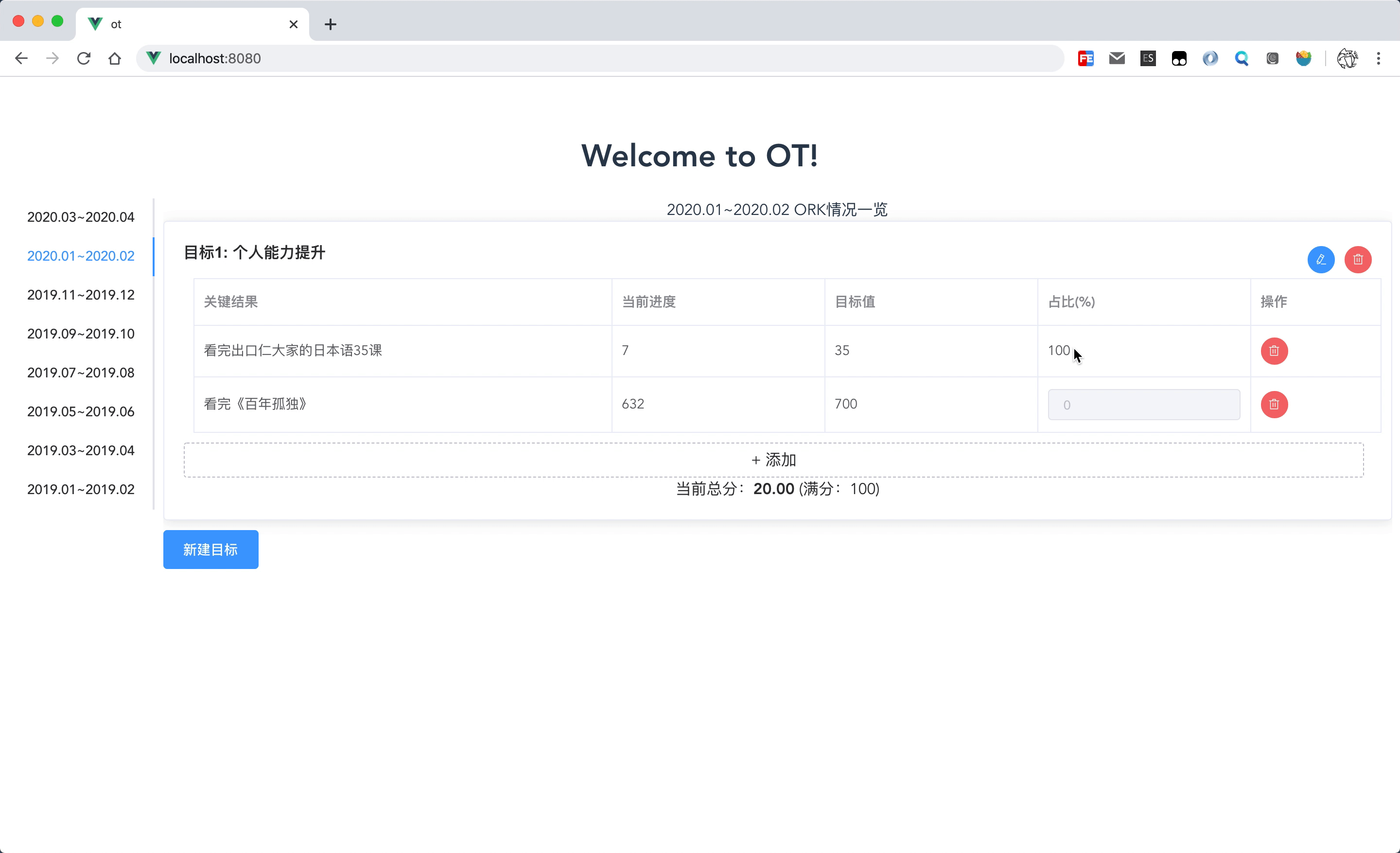Open the FE extension icon
This screenshot has height=853, width=1400.
click(1085, 58)
